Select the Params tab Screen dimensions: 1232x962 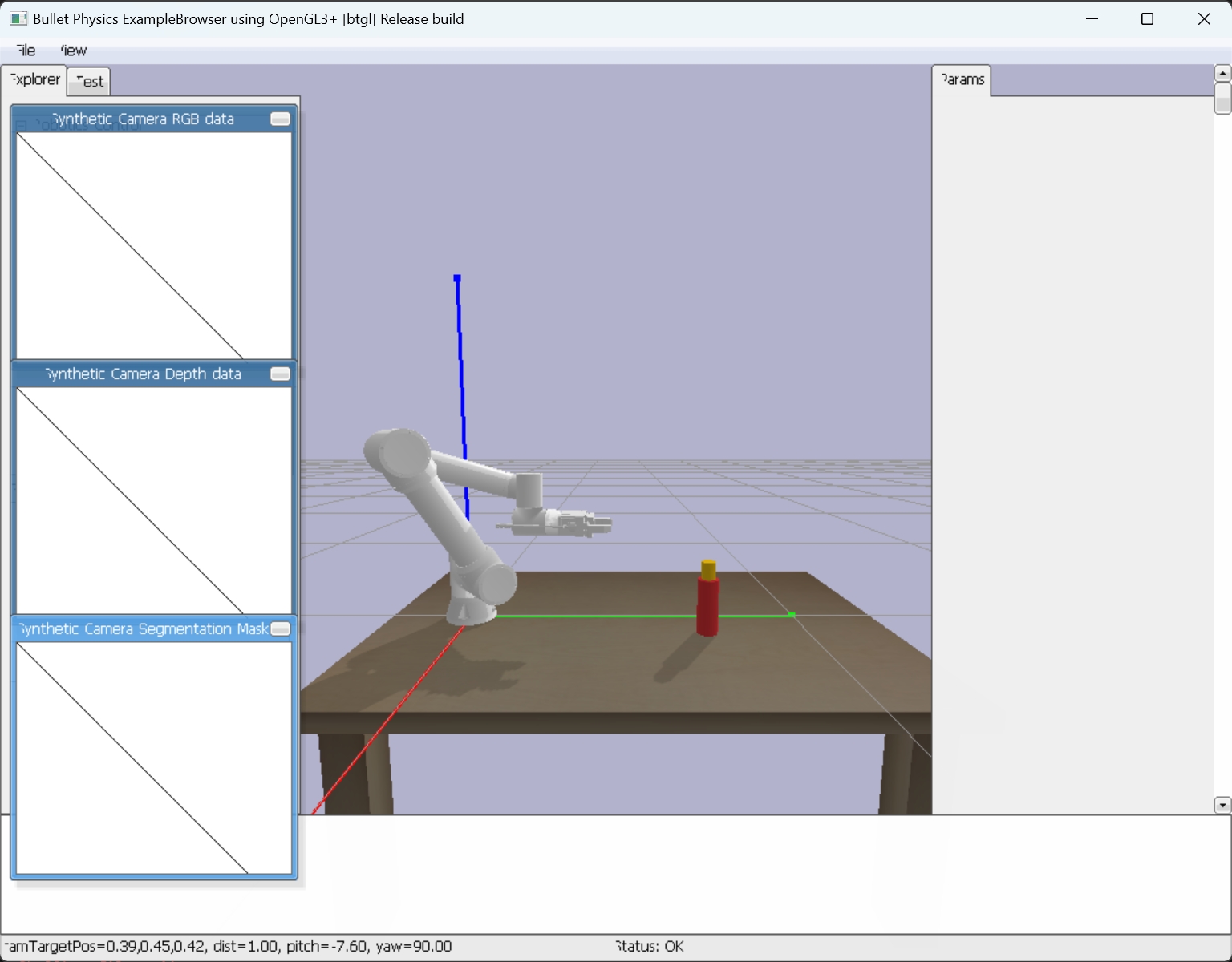(x=962, y=80)
